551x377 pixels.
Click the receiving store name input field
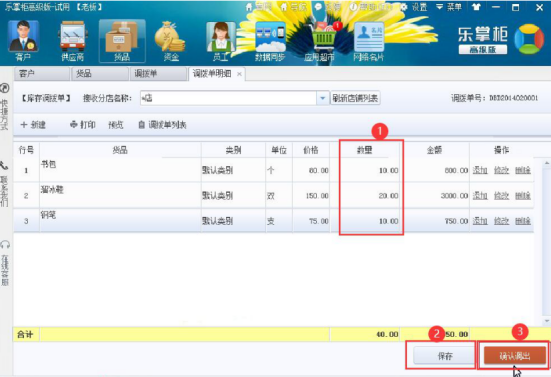click(228, 98)
